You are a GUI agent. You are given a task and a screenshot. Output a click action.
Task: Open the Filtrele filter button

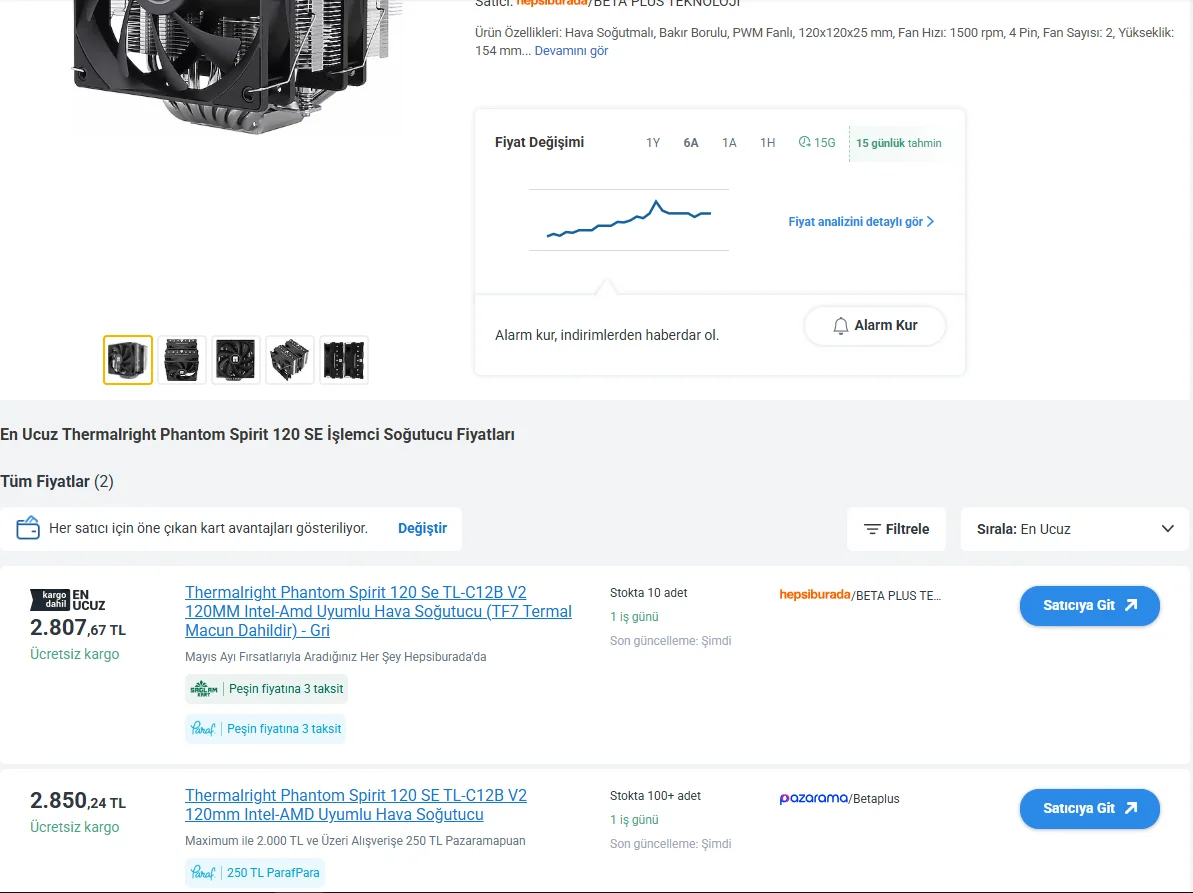coord(896,529)
